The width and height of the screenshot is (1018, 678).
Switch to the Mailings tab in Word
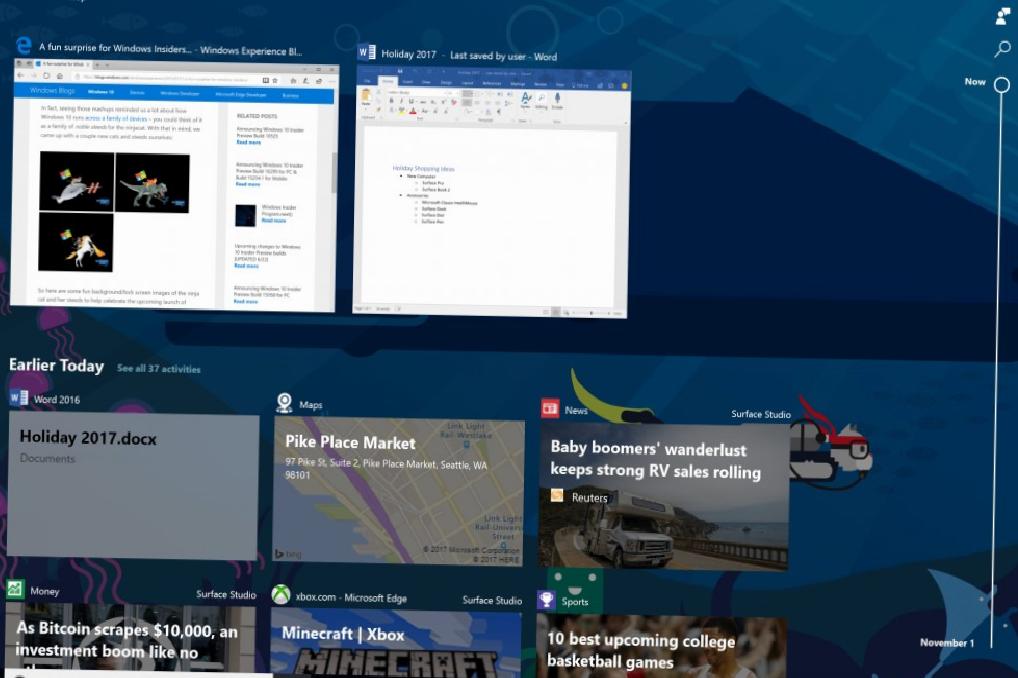(517, 84)
